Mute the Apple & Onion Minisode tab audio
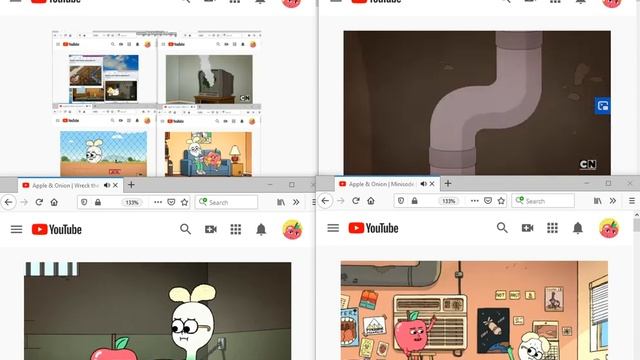Image resolution: width=640 pixels, height=360 pixels. coord(424,184)
